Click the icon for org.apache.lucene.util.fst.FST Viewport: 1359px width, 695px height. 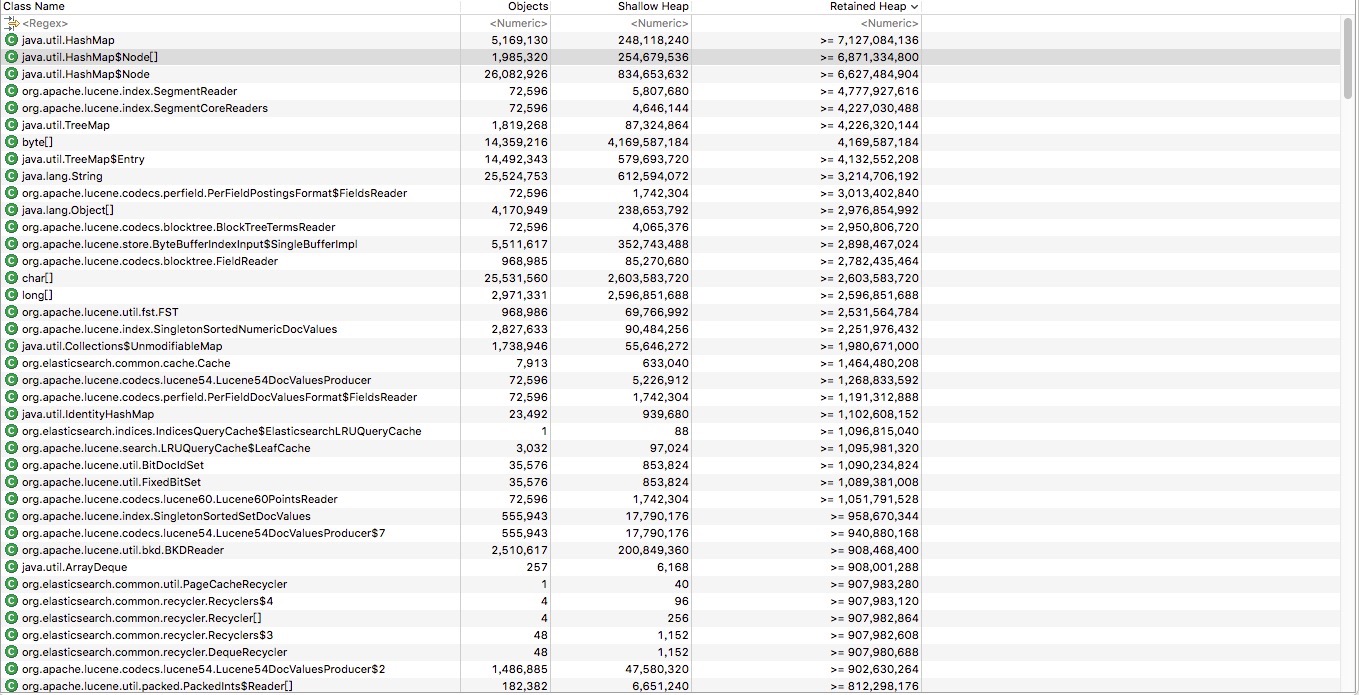click(12, 312)
